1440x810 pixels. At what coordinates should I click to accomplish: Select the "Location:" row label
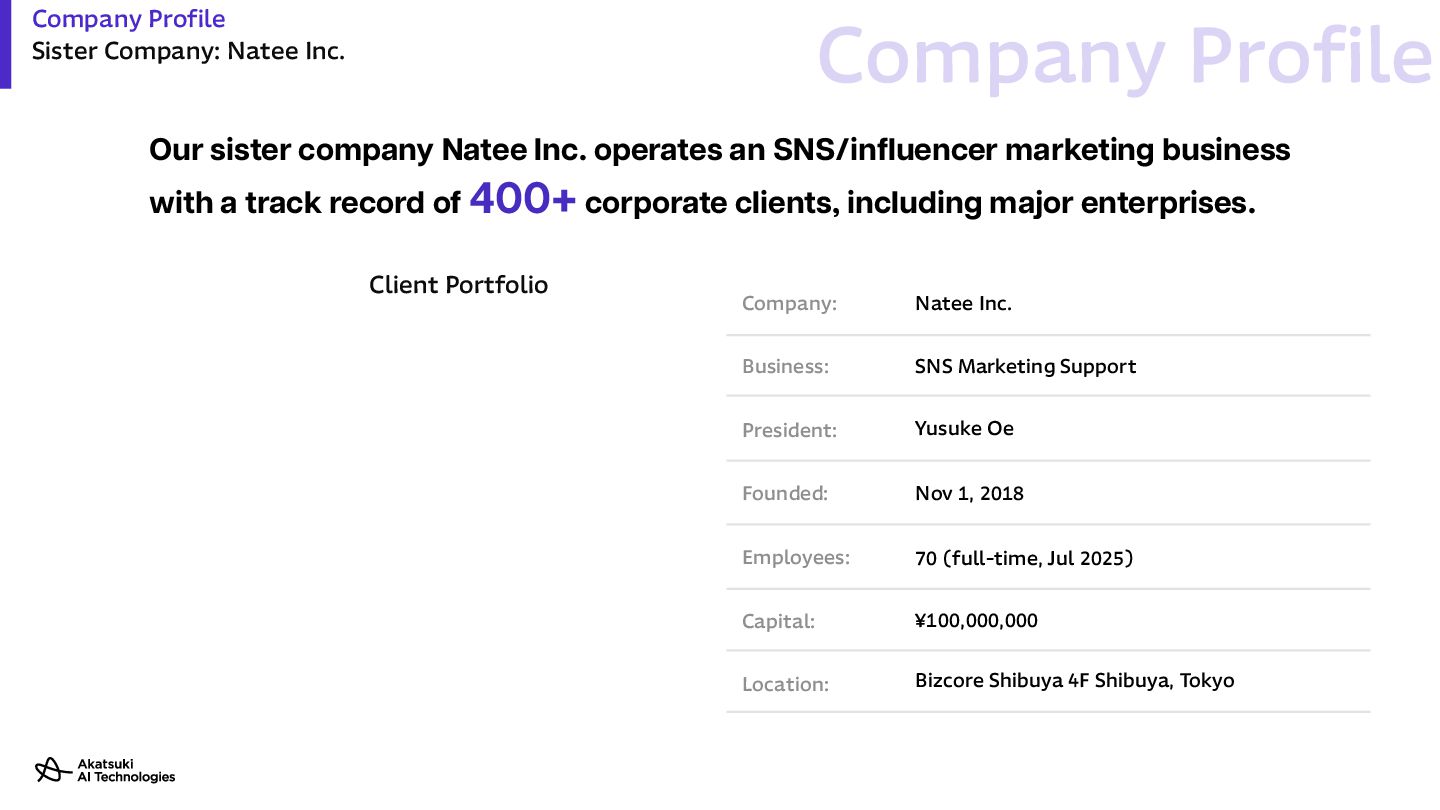[x=785, y=685]
